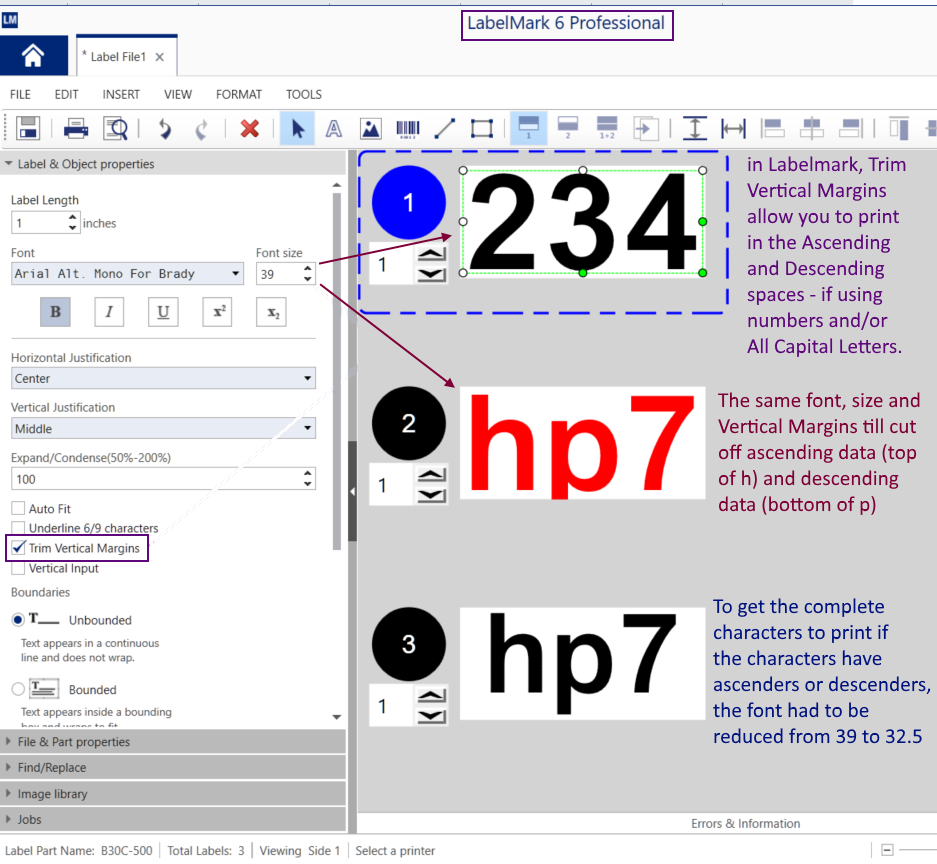Collapse Label & Object properties panel
The width and height of the screenshot is (937, 864).
8,163
